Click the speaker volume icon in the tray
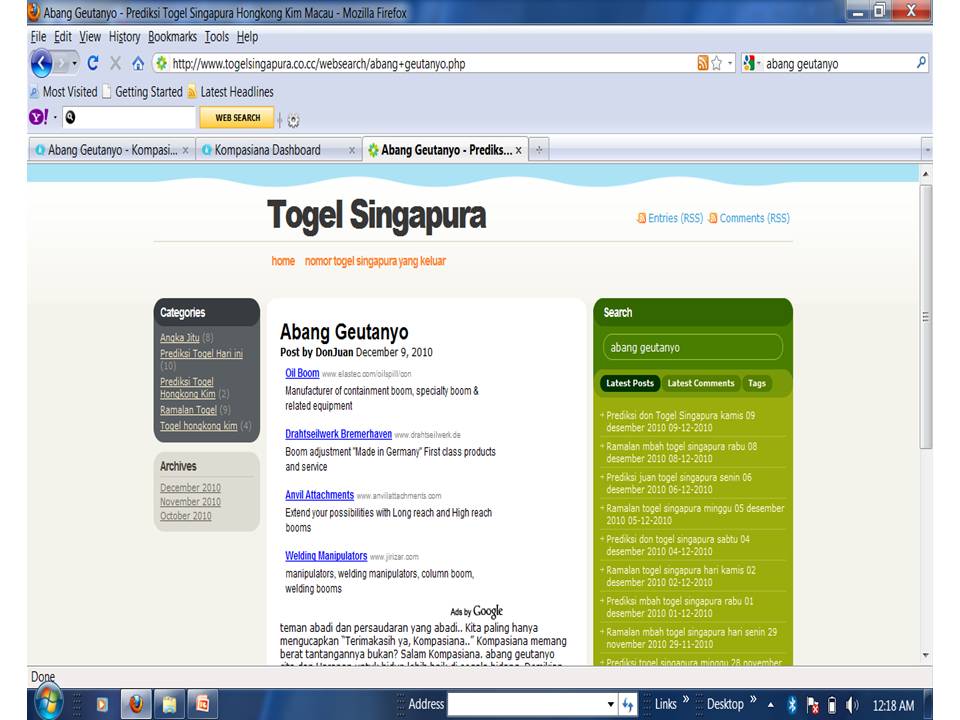Screen dimensions: 960x720 [x=851, y=704]
